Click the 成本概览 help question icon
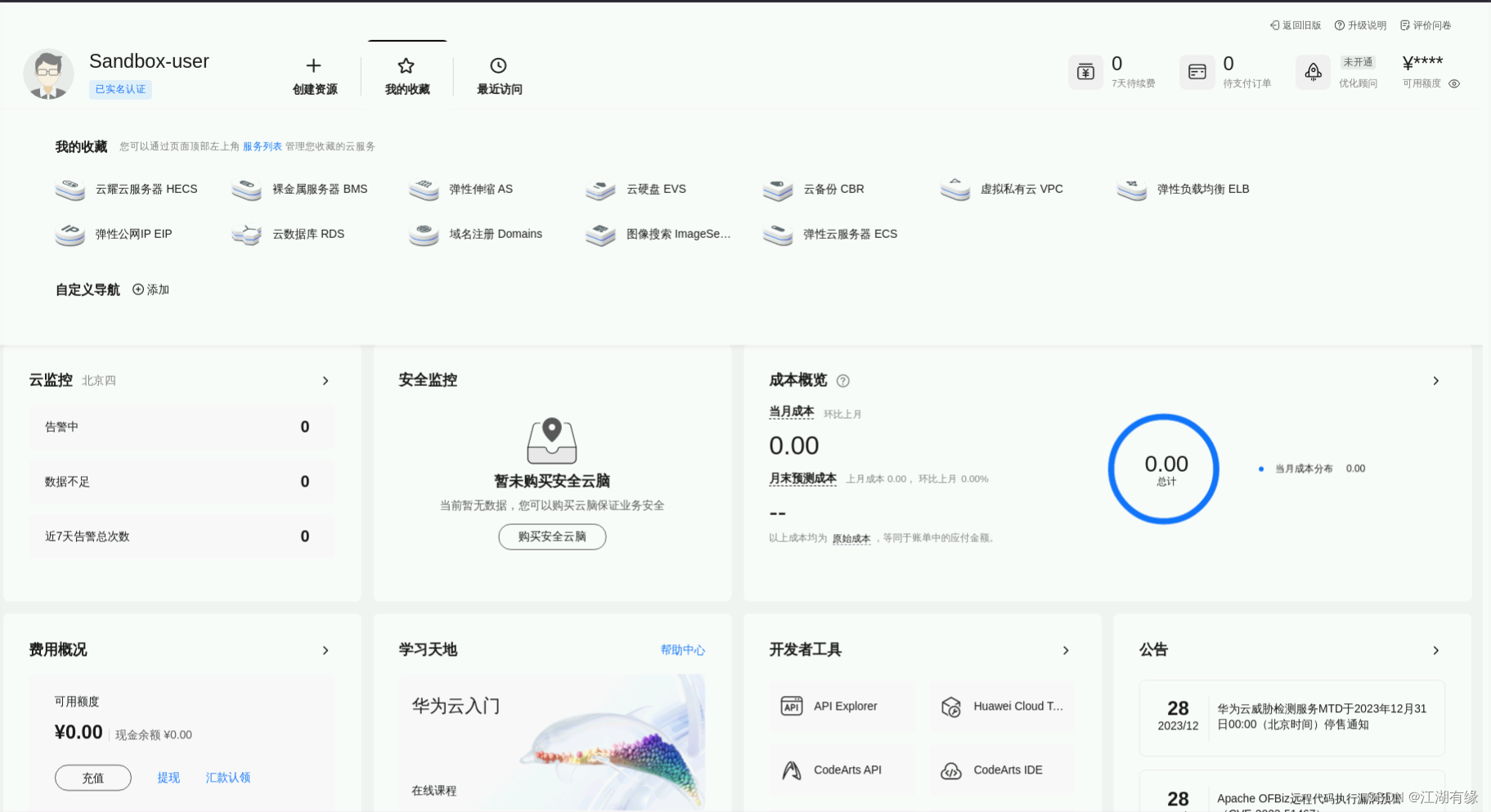Screen dimensions: 1491x812 pyautogui.click(x=843, y=381)
